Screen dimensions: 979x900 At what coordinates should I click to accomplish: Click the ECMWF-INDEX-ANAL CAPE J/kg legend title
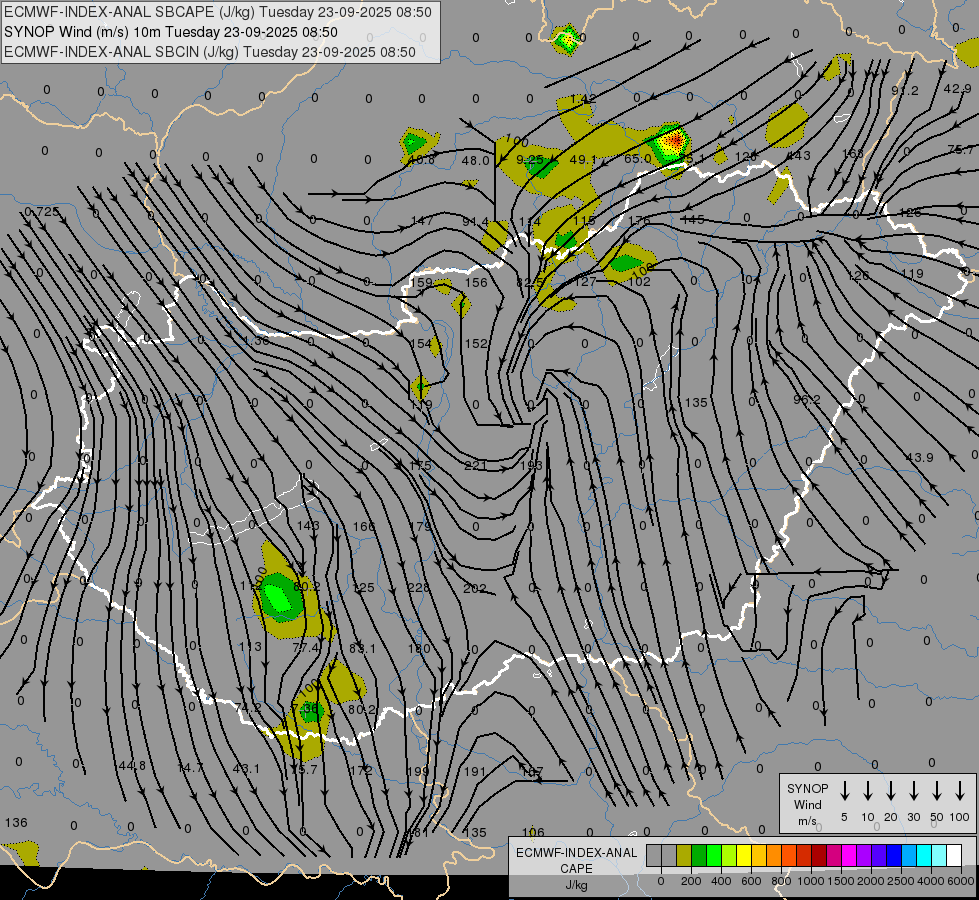[x=576, y=869]
